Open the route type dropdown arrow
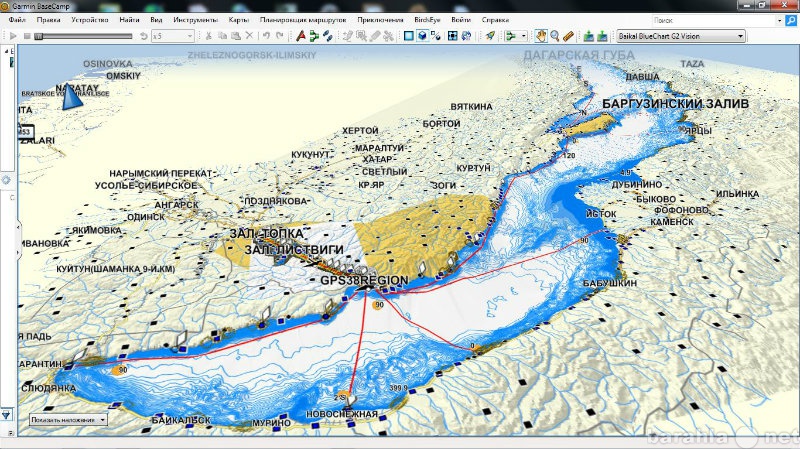 (x=523, y=36)
